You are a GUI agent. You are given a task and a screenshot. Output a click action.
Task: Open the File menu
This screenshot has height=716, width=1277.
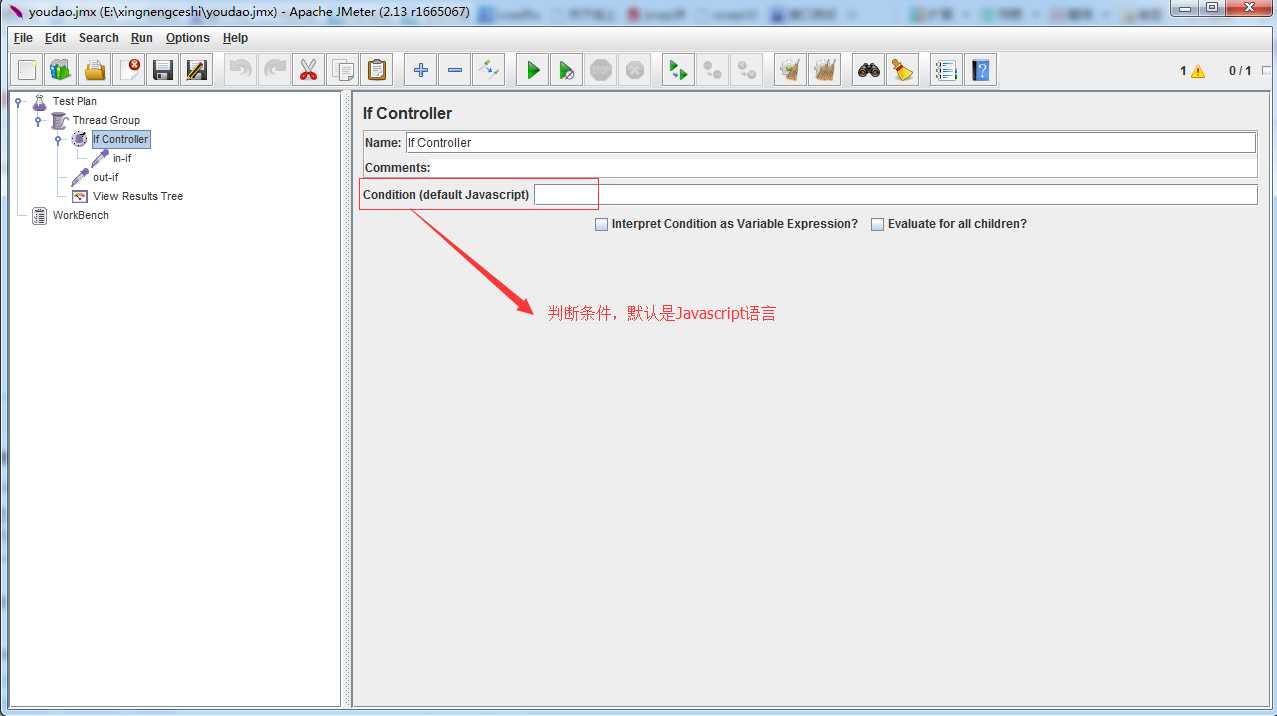tap(23, 38)
